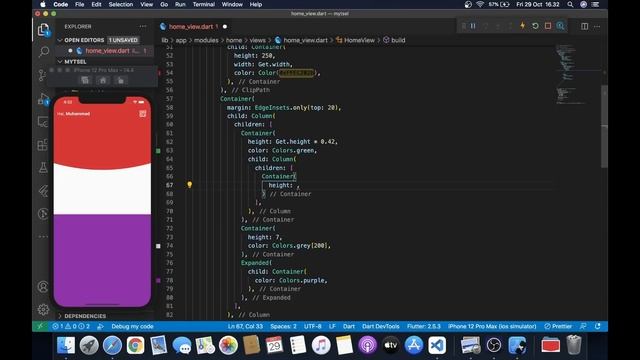Open the Extensions view

[x=43, y=144]
